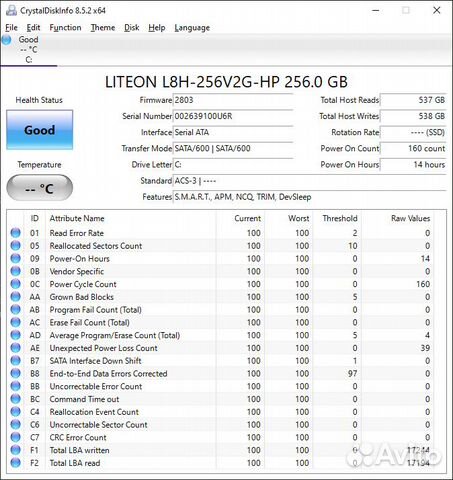453x480 pixels.
Task: Click the Interface field showing Serial ATA
Action: 233,132
